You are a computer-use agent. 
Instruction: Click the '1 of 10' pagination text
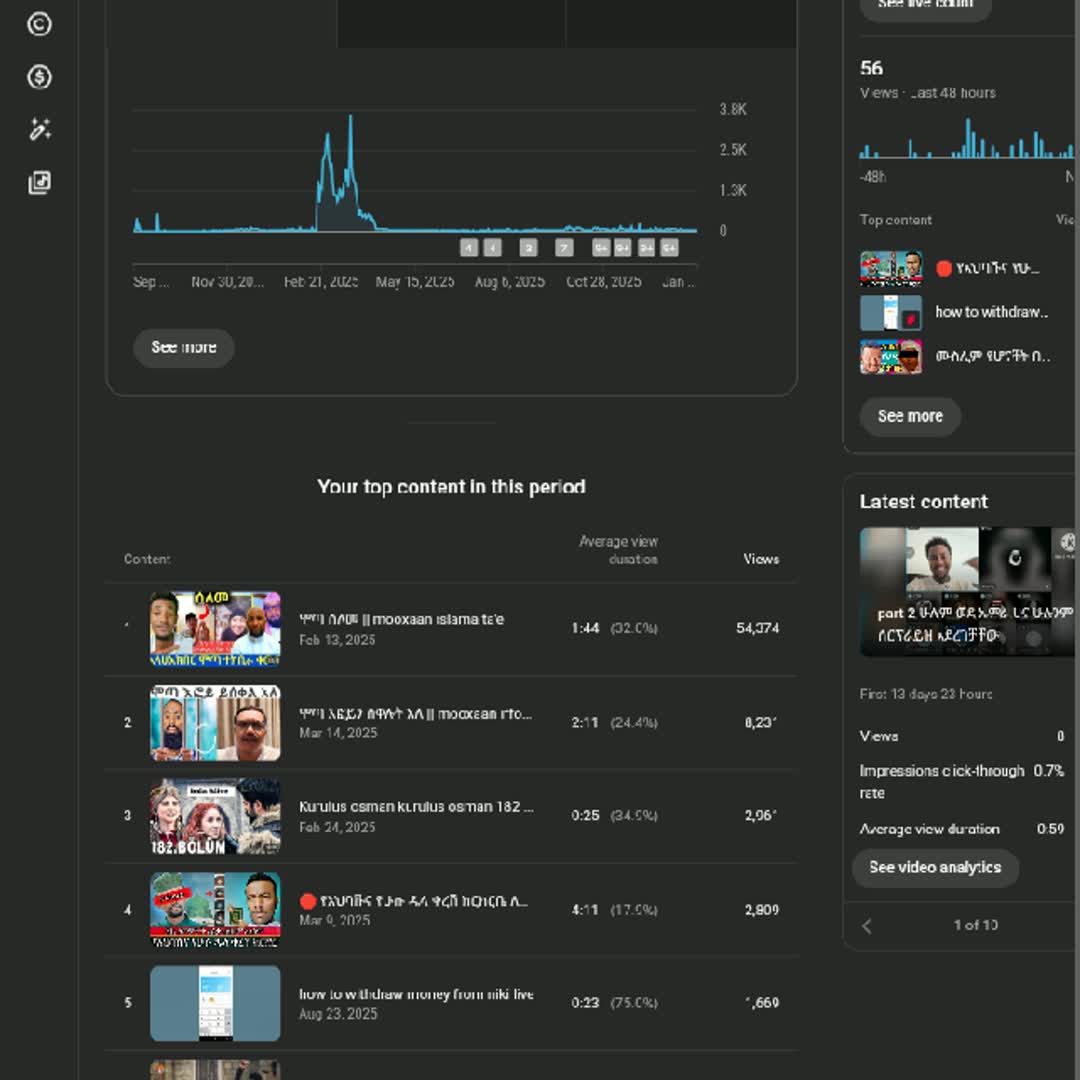pyautogui.click(x=975, y=925)
